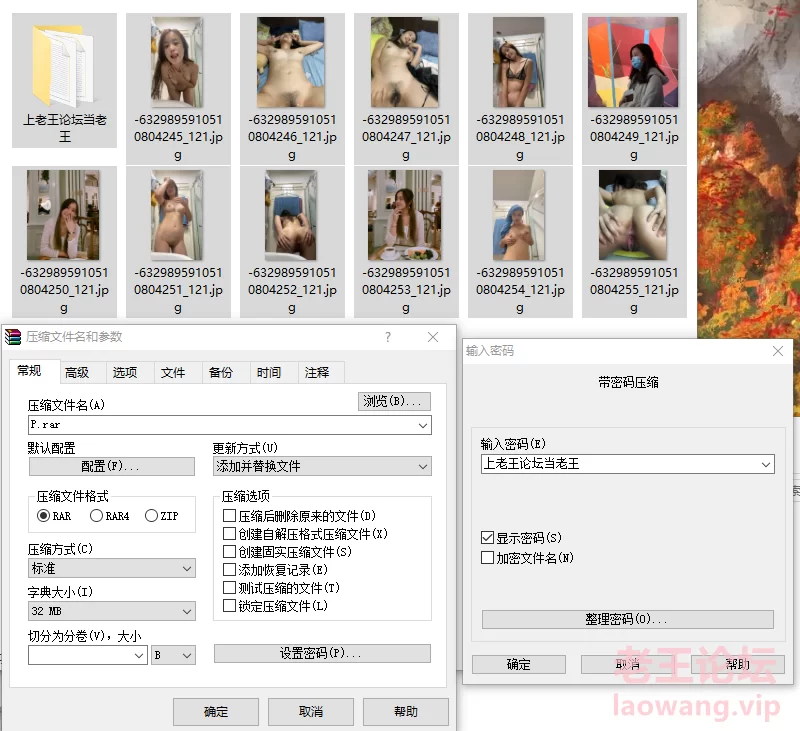Click the 浏览(B)... button
Image resolution: width=800 pixels, height=731 pixels.
pyautogui.click(x=394, y=401)
